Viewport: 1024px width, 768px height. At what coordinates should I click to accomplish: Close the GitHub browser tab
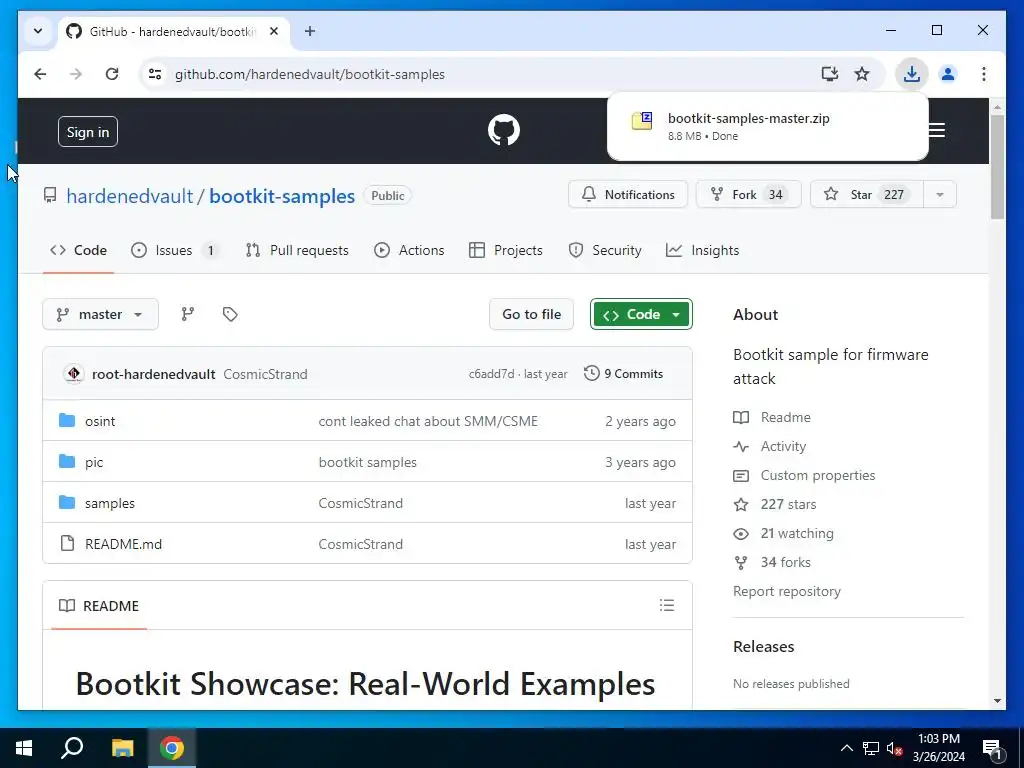[x=274, y=31]
